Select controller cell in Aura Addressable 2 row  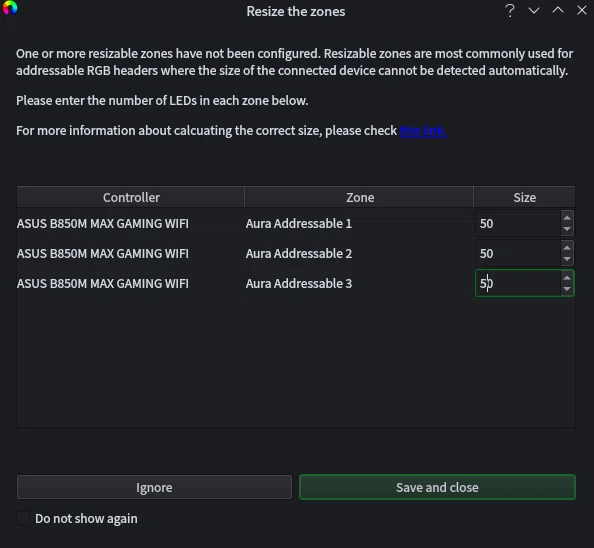(131, 253)
